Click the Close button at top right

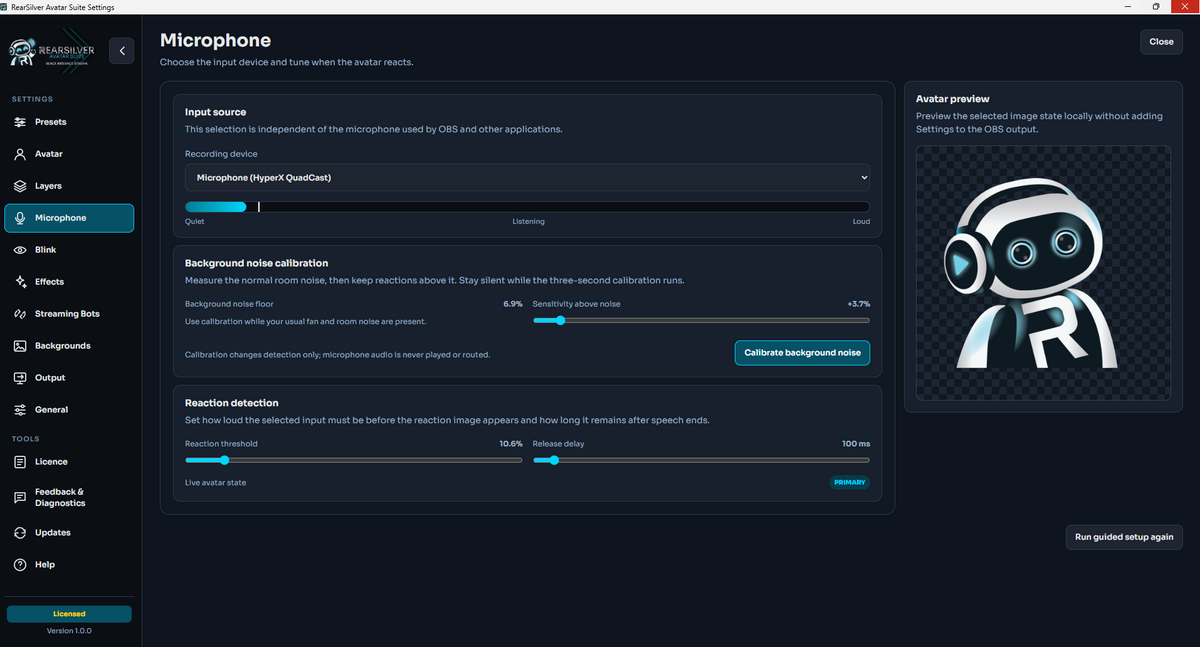(1161, 42)
